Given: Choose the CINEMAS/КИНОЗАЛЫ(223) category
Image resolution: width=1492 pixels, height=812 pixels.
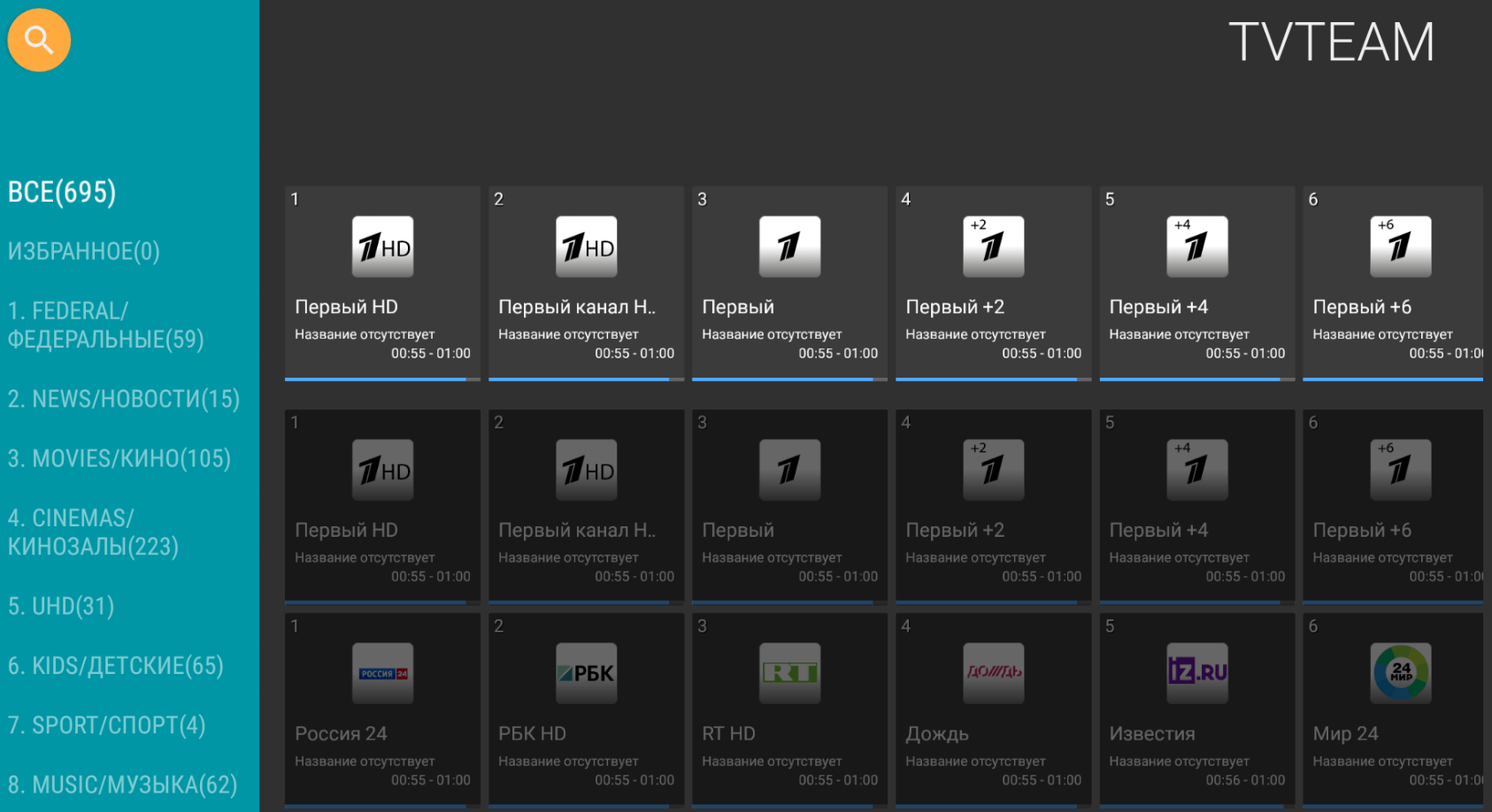Looking at the screenshot, I should coord(93,532).
